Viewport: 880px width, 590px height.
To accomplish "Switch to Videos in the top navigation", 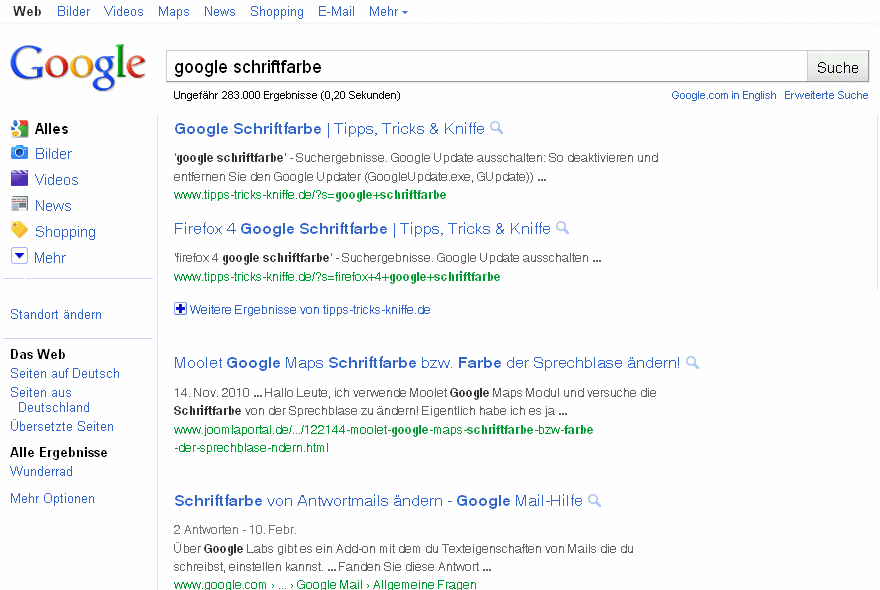I will [x=123, y=11].
